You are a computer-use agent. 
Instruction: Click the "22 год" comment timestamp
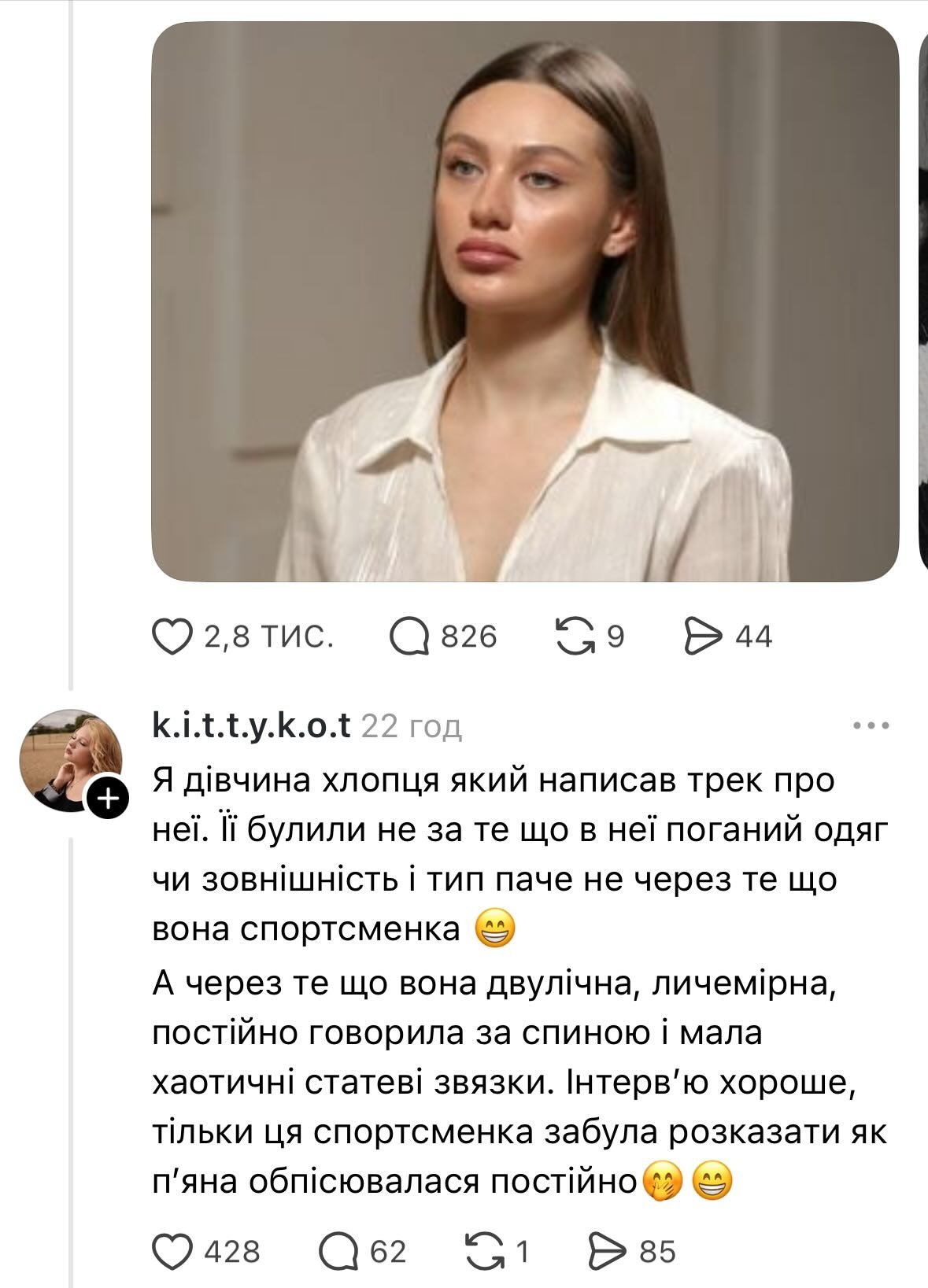[411, 728]
